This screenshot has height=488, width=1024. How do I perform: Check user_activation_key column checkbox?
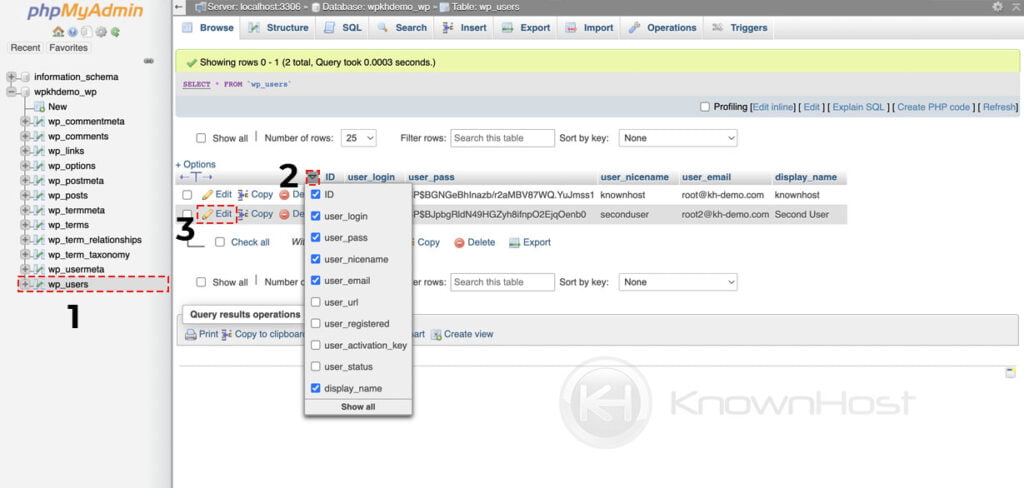click(315, 346)
